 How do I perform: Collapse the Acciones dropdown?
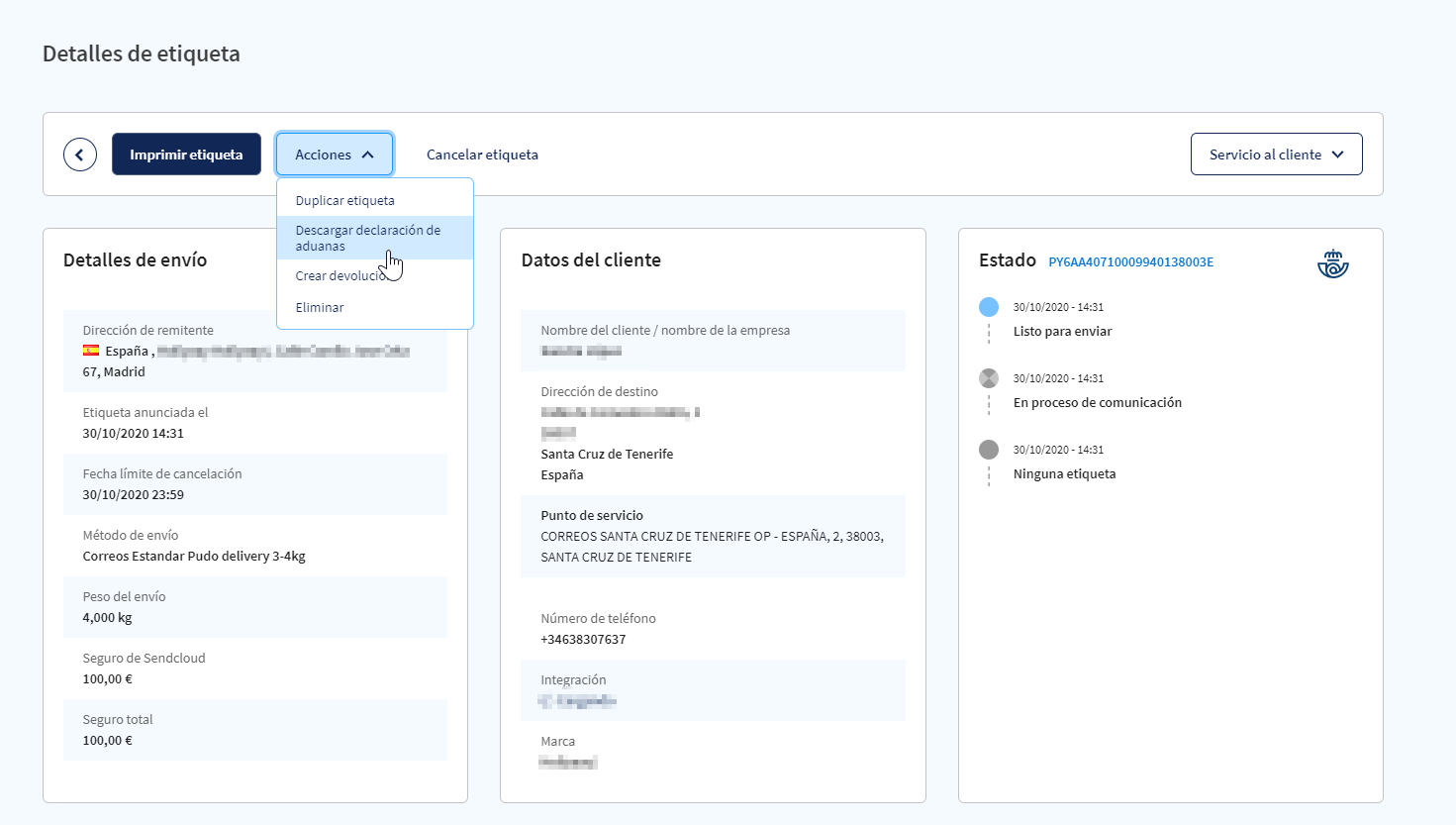335,155
